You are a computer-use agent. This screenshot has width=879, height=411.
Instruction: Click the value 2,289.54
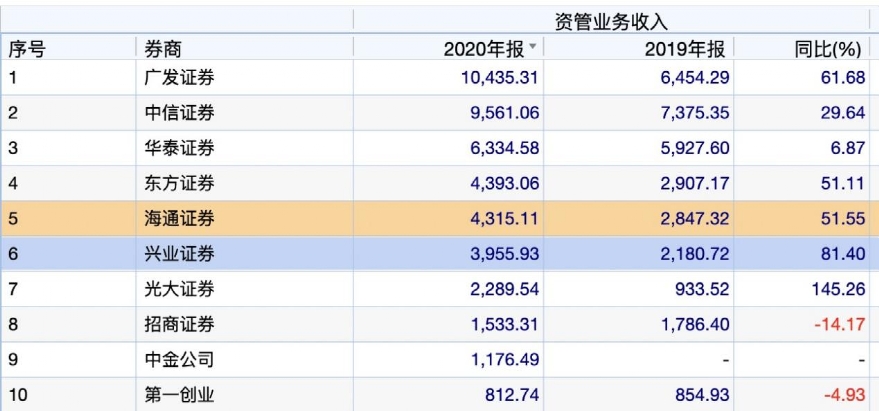coord(505,289)
